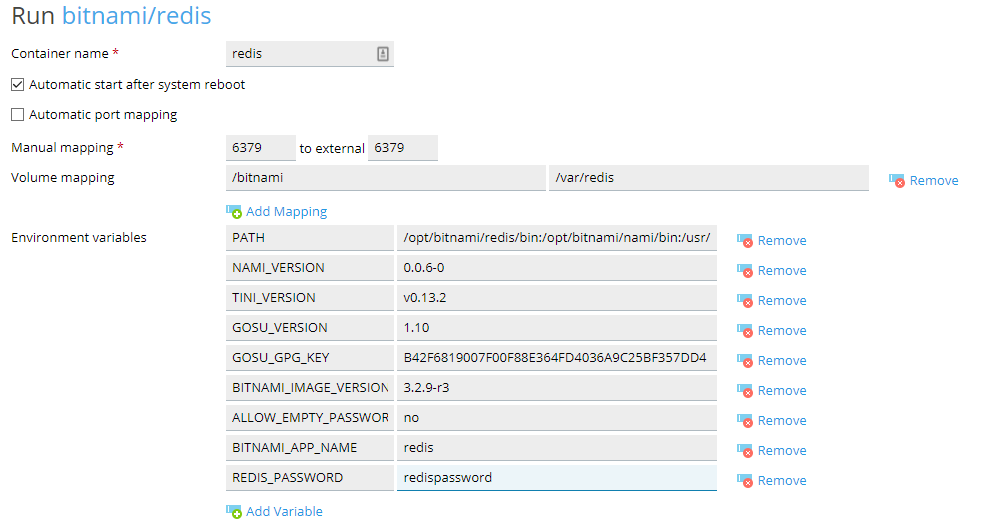
Task: Edit the B42F6819007F00F88E364FD4036A9C25BF357DD4 key value
Action: coord(557,358)
